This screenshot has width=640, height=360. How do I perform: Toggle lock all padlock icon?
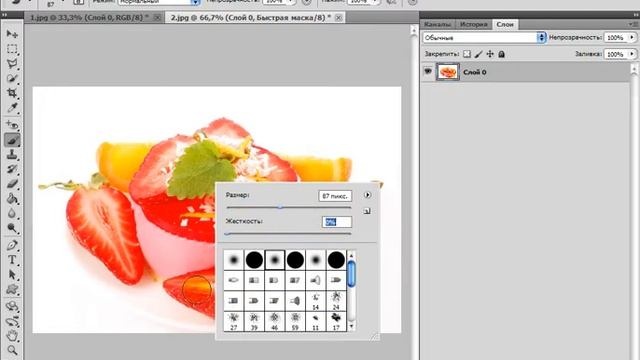[501, 54]
